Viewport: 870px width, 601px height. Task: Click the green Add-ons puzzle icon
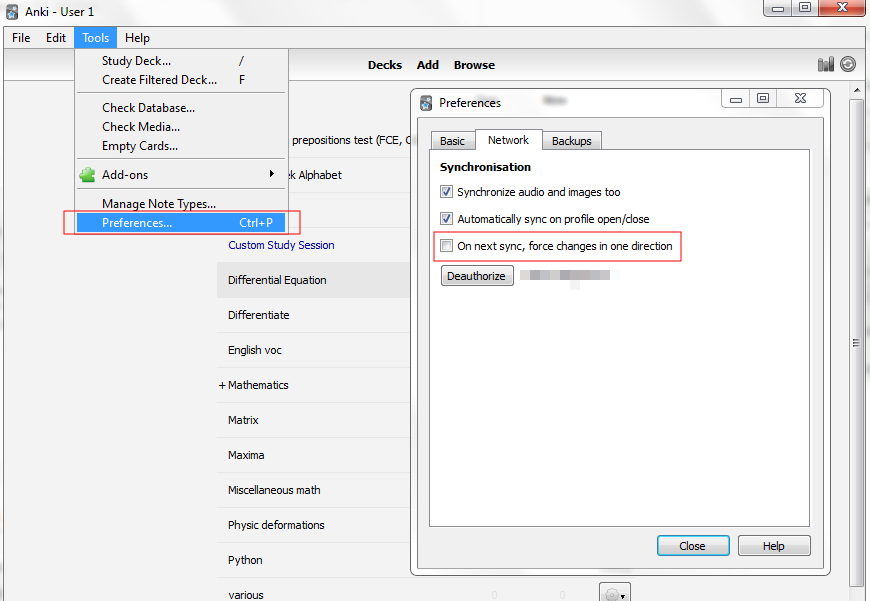pos(87,175)
